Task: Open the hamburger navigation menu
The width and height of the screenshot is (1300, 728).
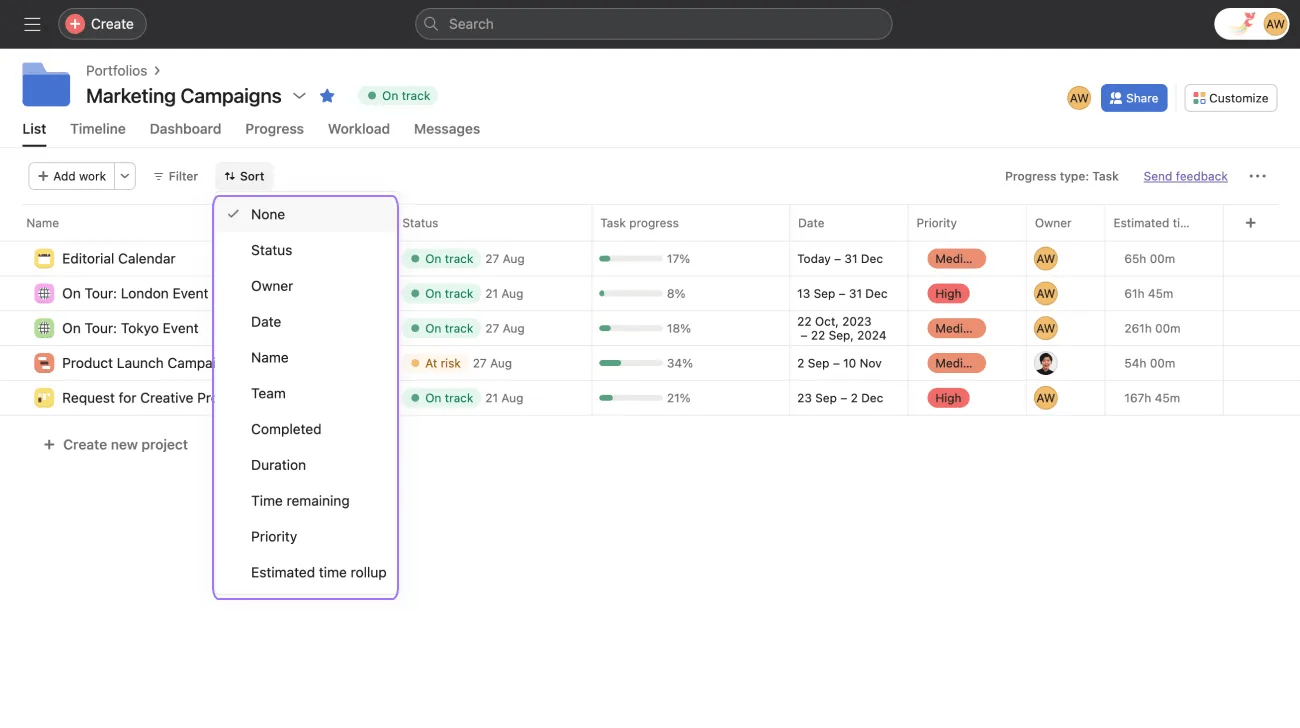Action: coord(32,24)
